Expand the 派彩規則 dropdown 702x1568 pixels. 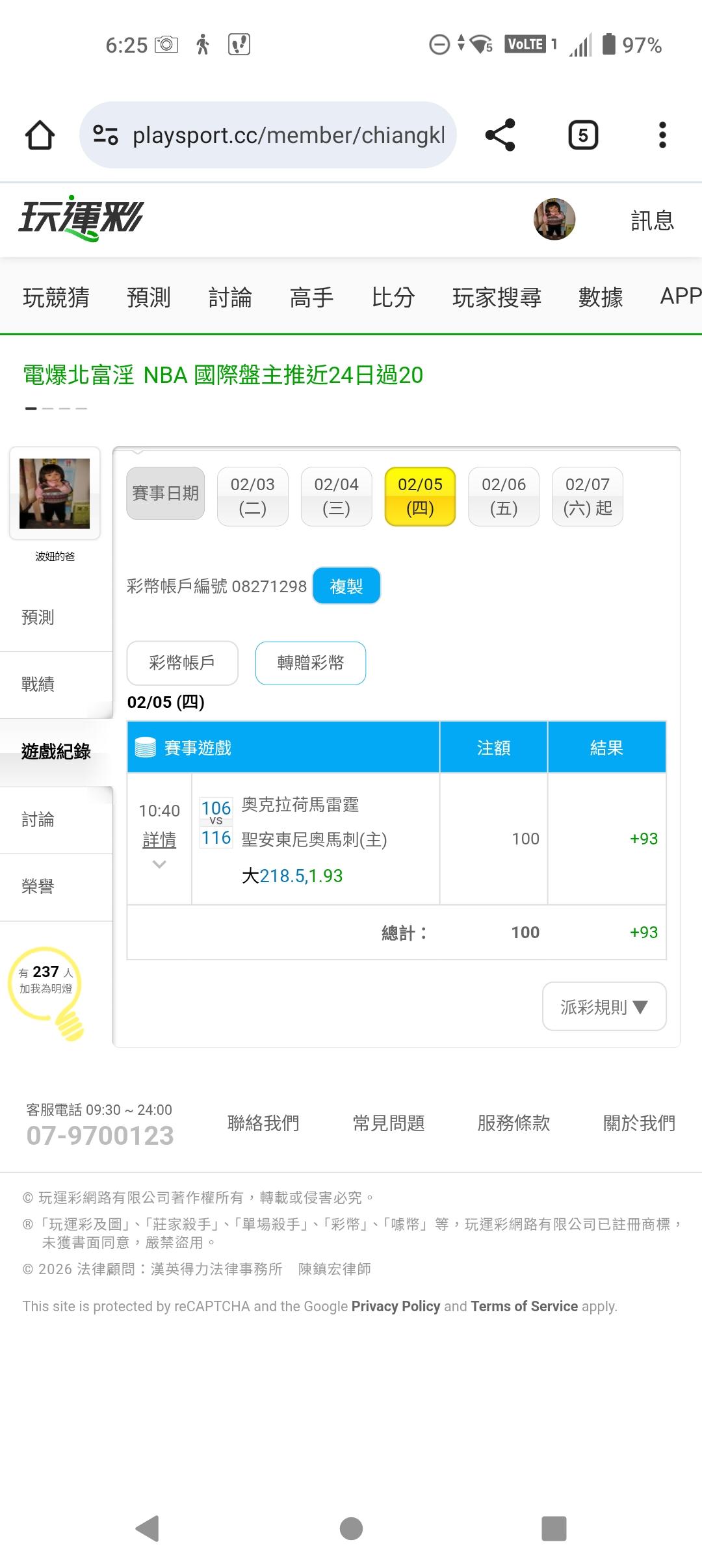click(x=604, y=1006)
